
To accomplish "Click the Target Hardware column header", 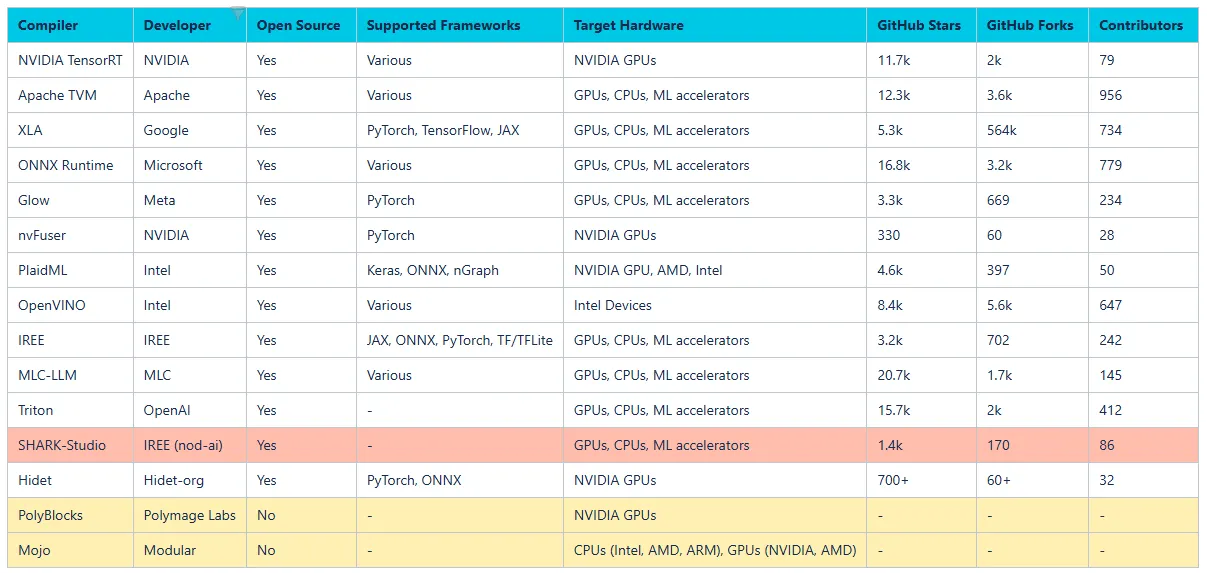I will 715,25.
